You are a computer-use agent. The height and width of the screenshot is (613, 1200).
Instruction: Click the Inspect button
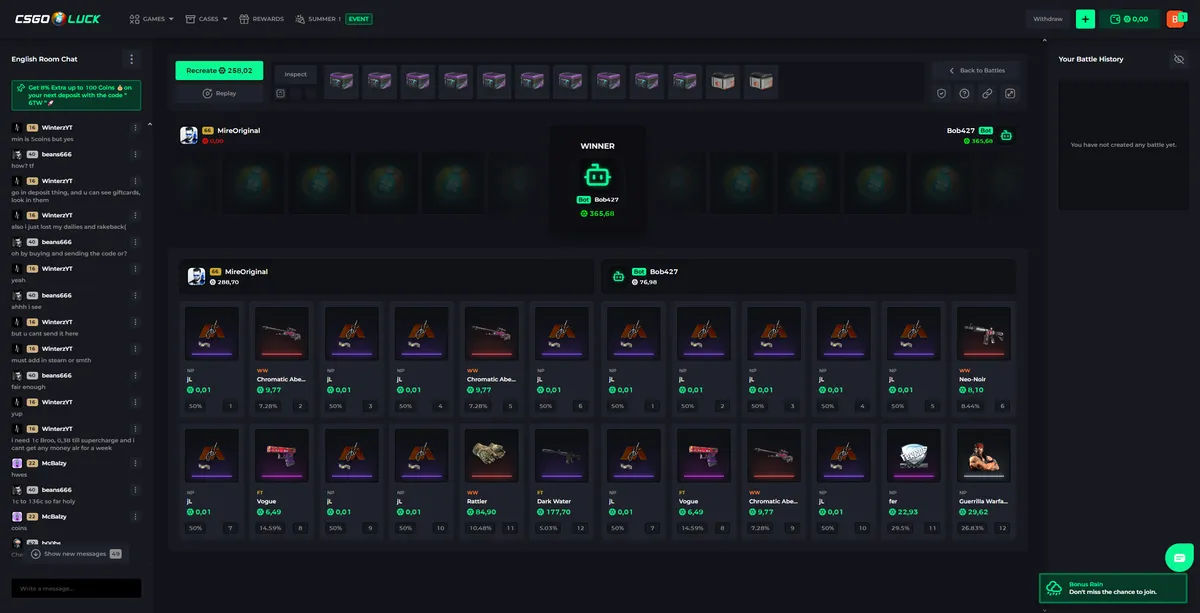tap(295, 74)
